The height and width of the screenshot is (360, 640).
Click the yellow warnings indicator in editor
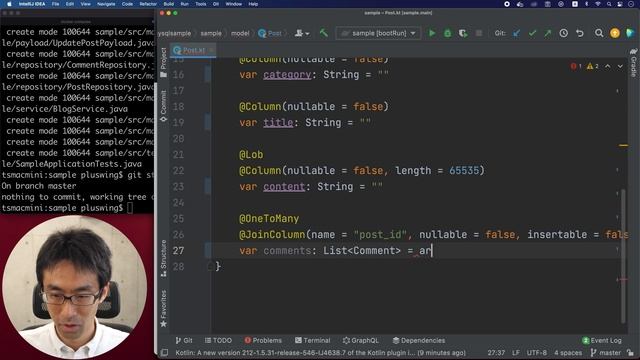(x=593, y=66)
